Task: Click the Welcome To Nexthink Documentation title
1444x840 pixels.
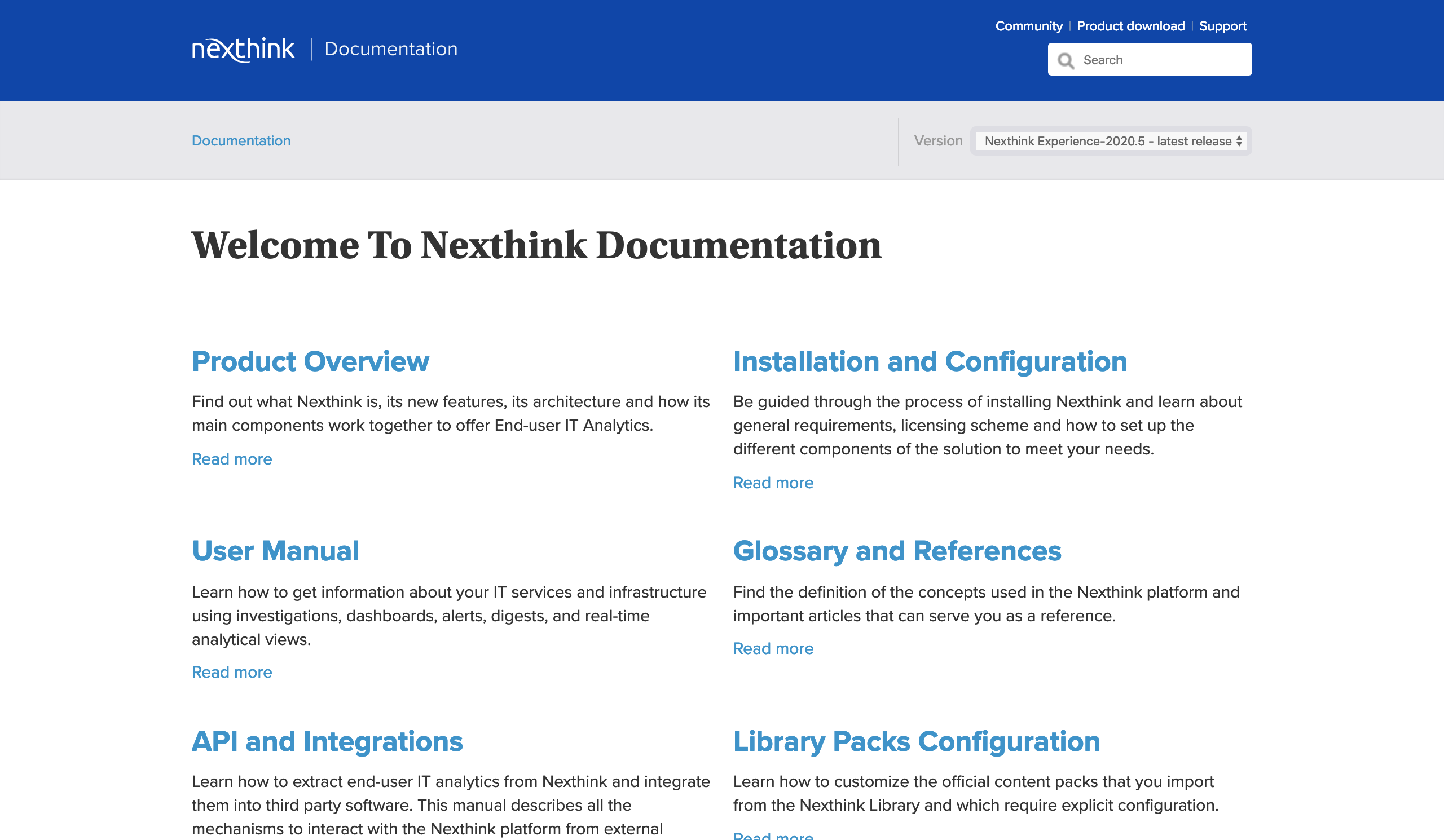Action: pyautogui.click(x=536, y=245)
